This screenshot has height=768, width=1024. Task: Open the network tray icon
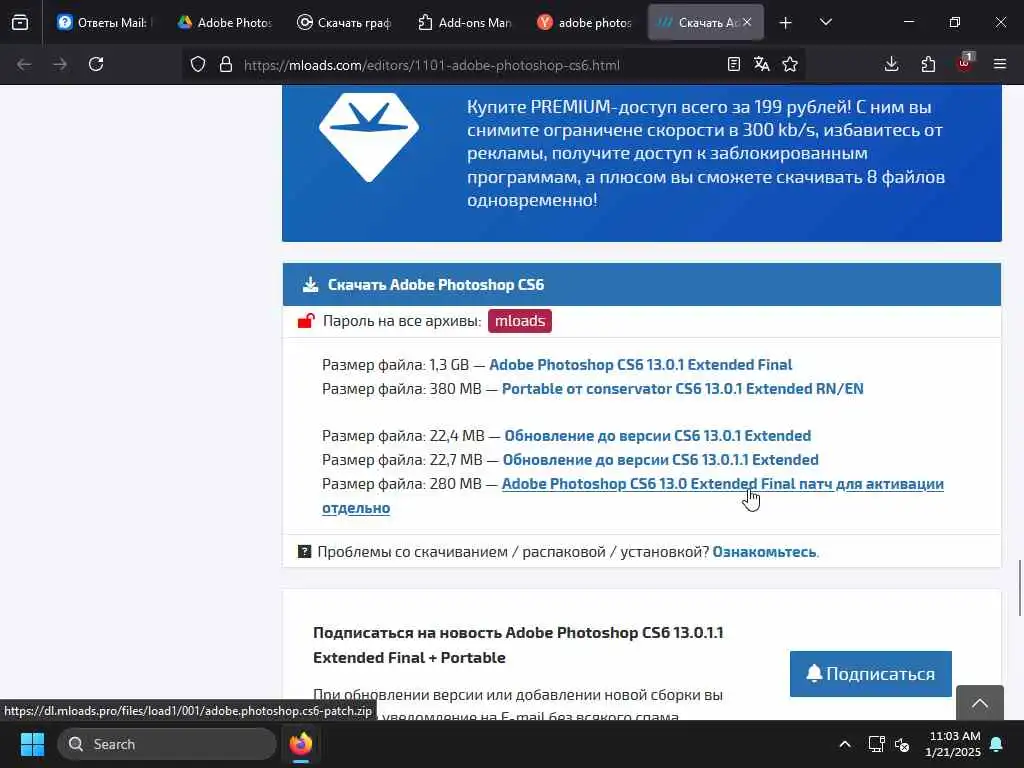(876, 744)
